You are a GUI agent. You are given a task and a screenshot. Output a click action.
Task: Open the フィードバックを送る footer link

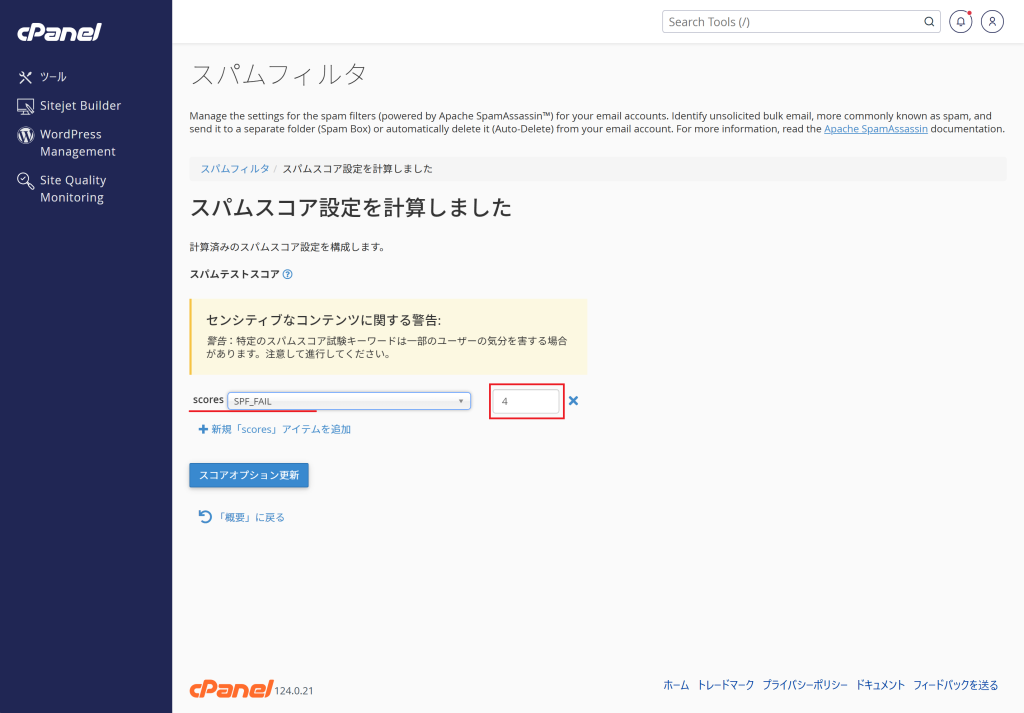955,685
